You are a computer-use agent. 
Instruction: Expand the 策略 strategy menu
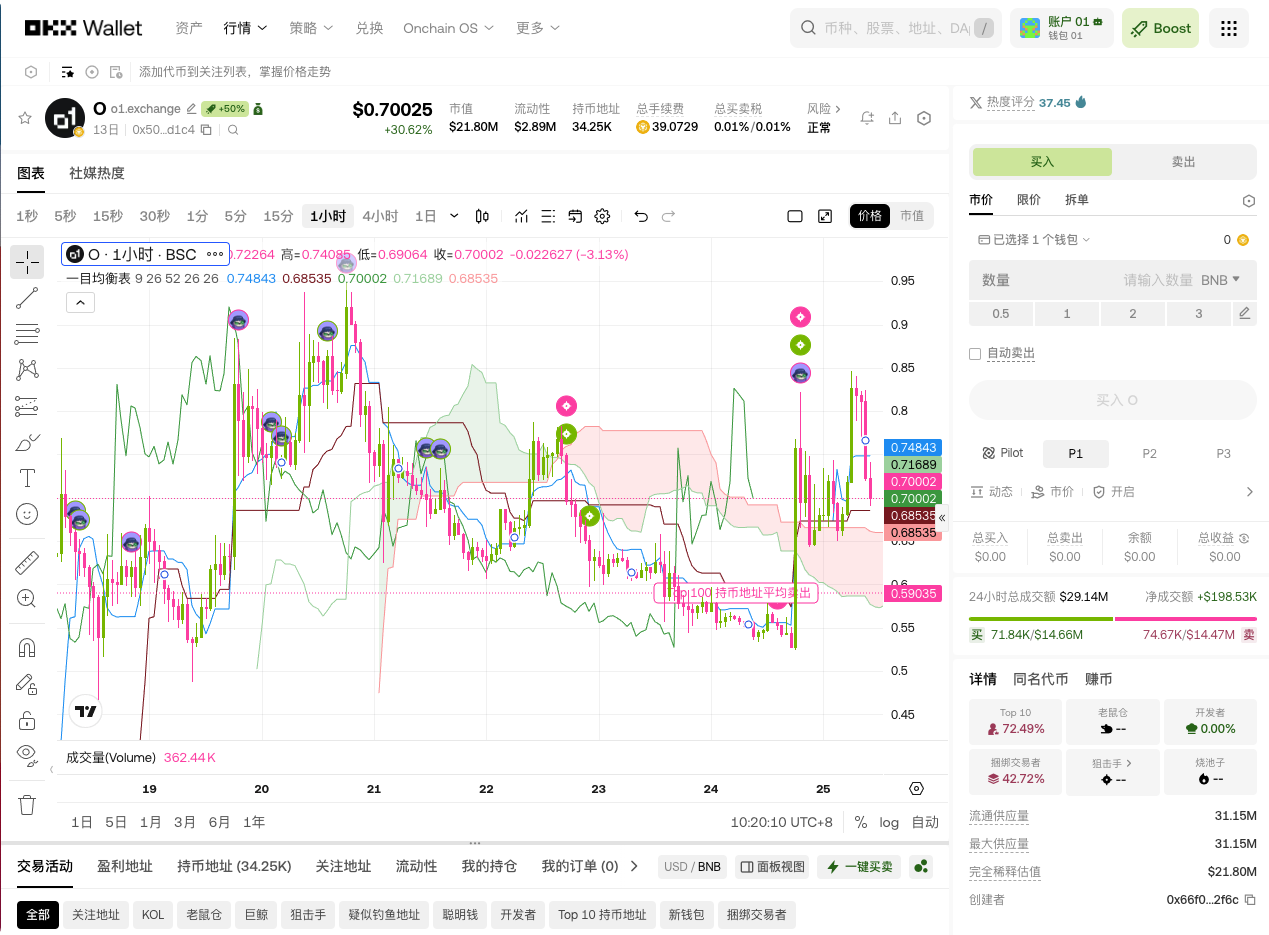[311, 28]
